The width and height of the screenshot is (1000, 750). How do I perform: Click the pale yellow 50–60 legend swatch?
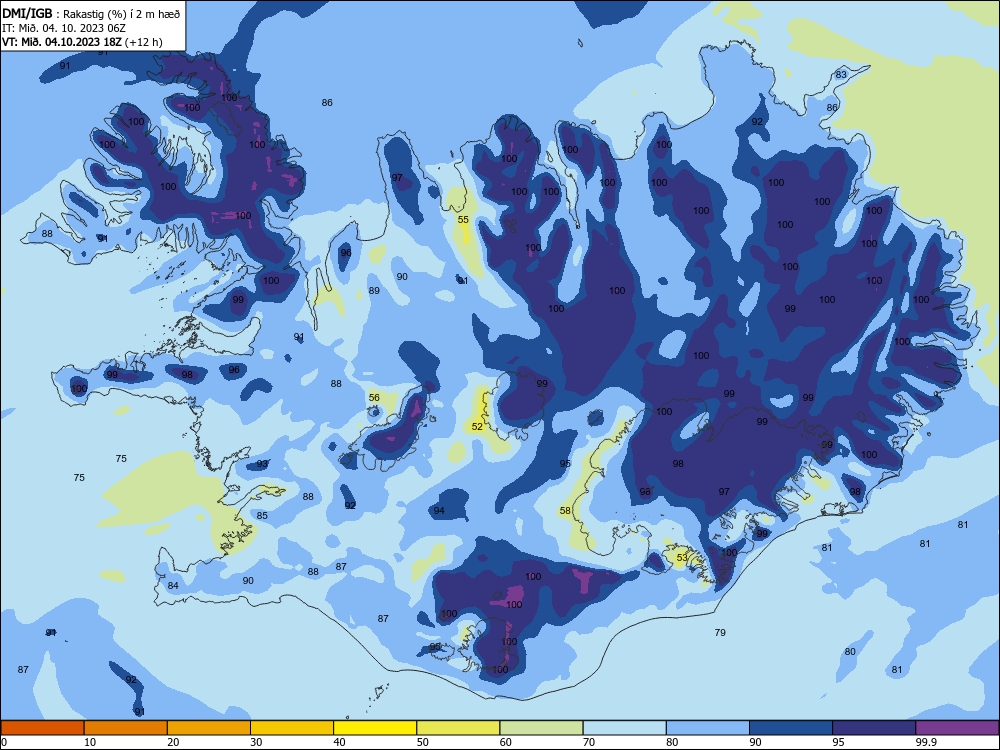point(458,728)
